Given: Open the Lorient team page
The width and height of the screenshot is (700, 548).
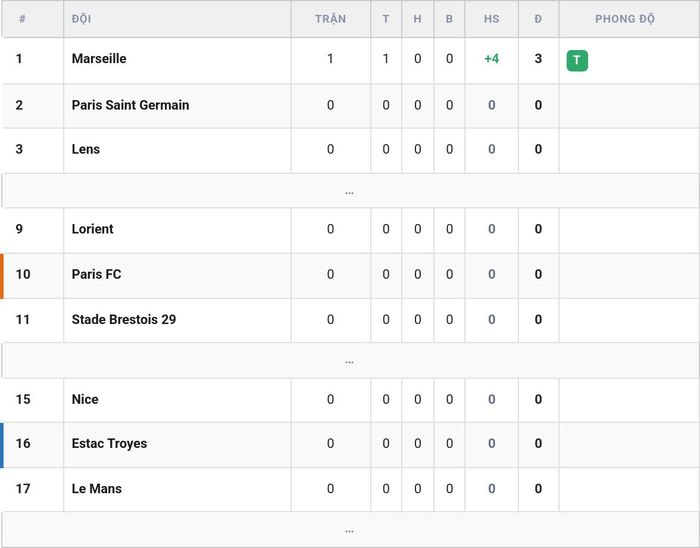Looking at the screenshot, I should click(92, 229).
